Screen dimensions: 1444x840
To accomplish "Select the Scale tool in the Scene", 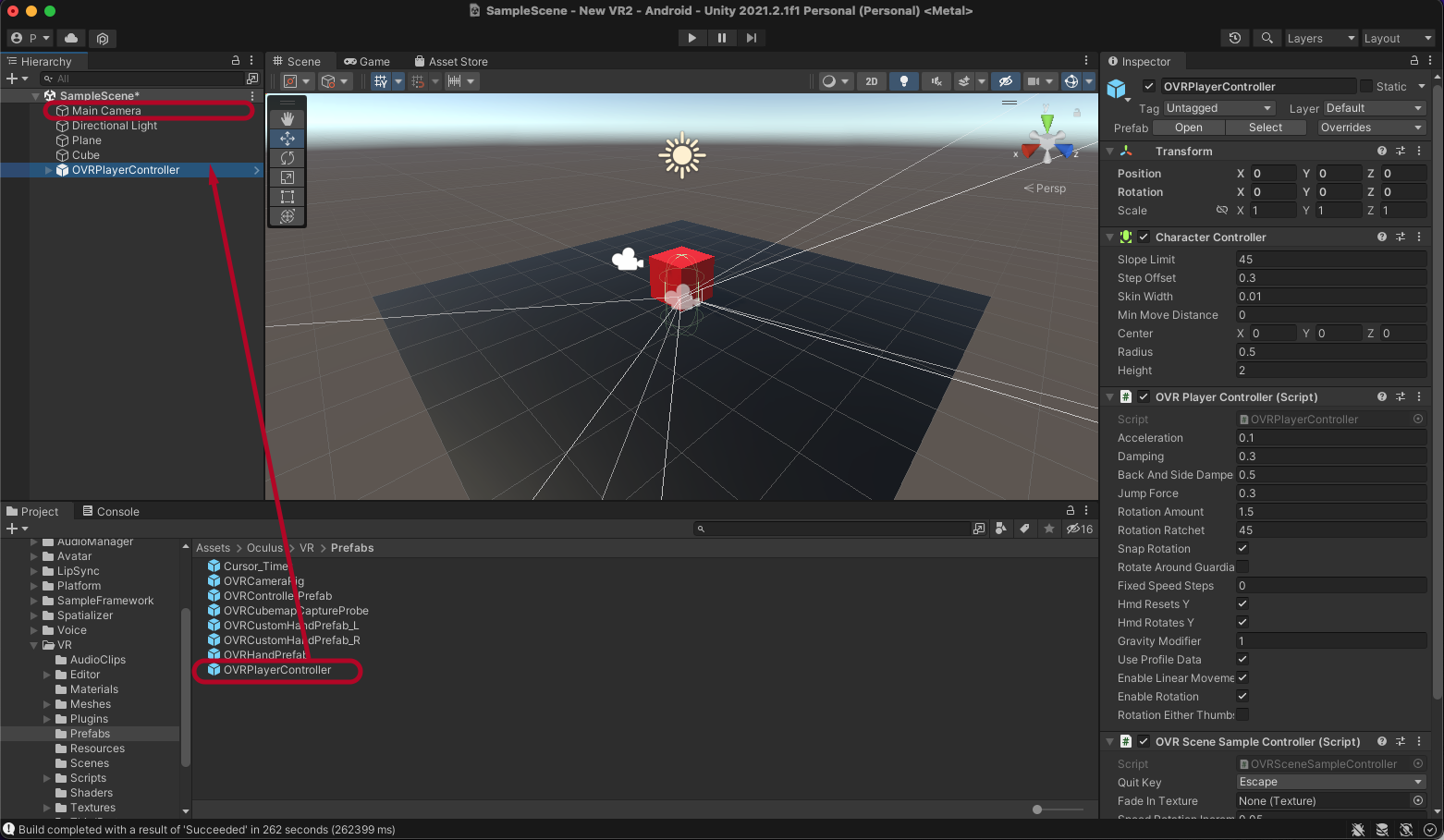I will coord(288,177).
